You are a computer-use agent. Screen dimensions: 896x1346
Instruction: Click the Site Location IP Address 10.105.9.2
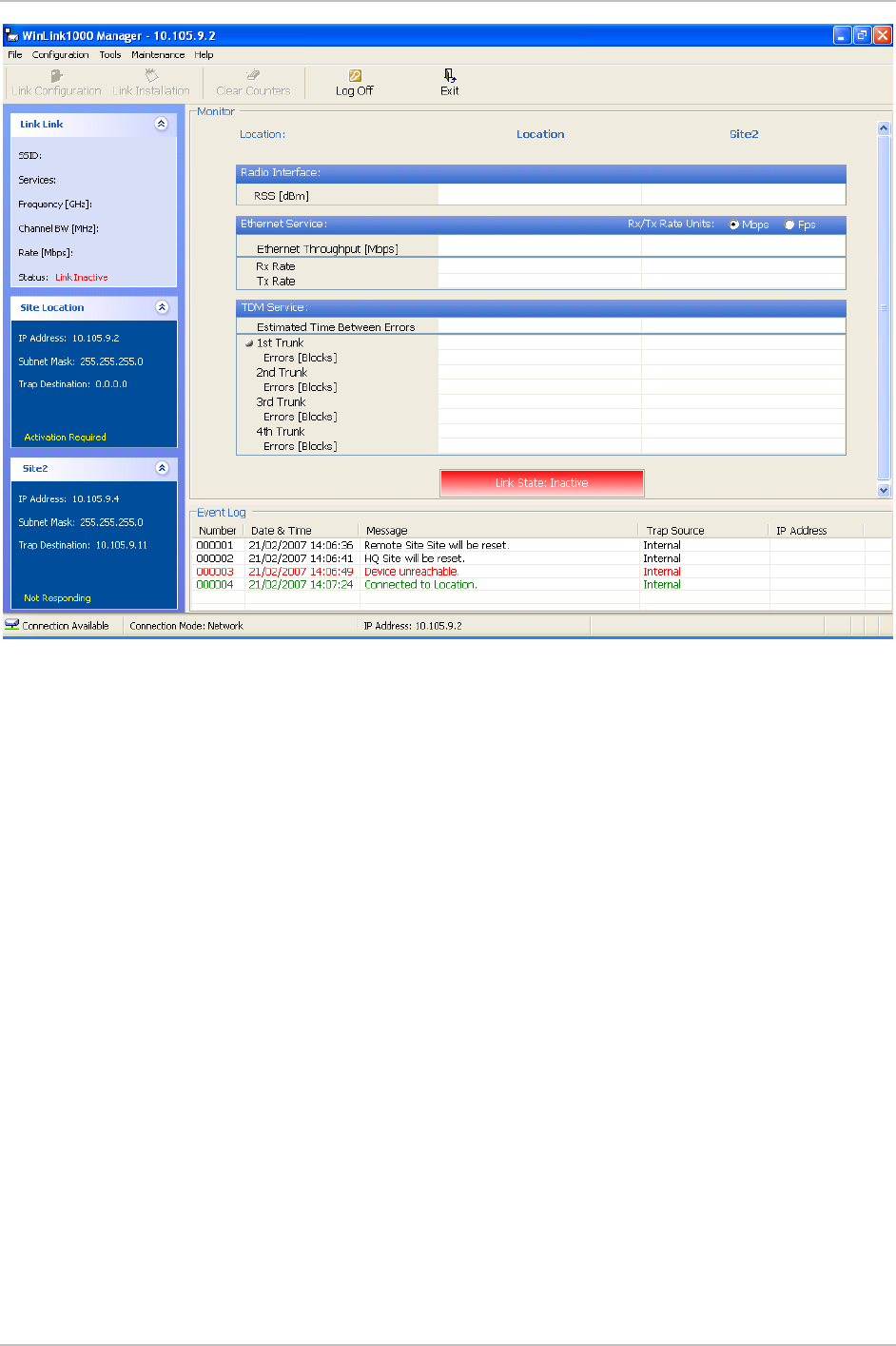[x=96, y=339]
